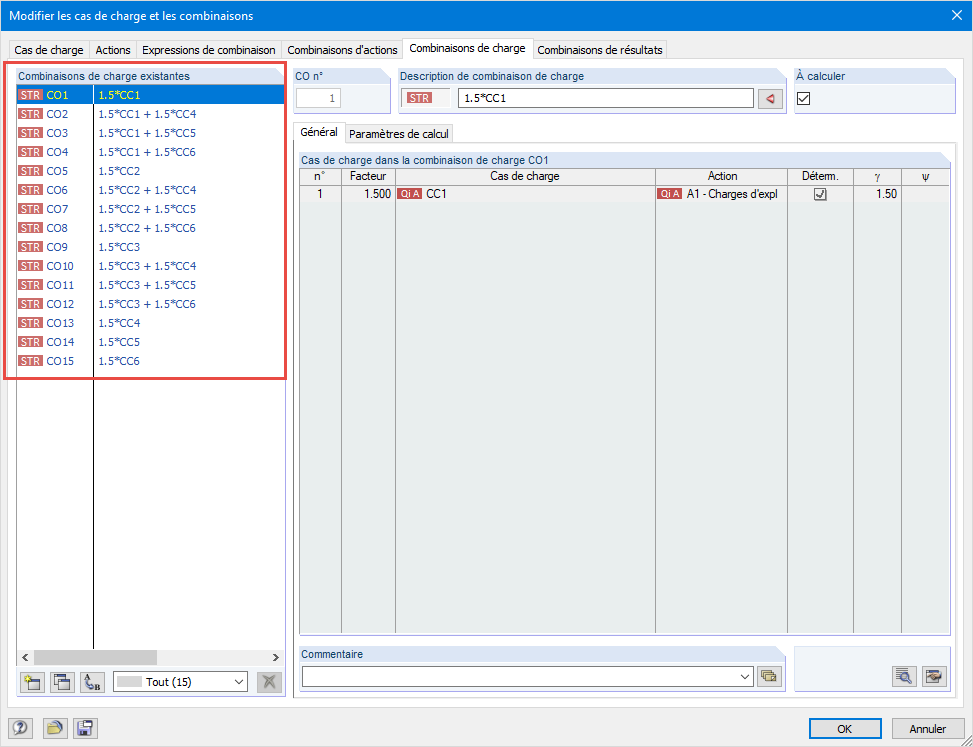Click the delete combination X icon
This screenshot has height=747, width=973.
(269, 682)
